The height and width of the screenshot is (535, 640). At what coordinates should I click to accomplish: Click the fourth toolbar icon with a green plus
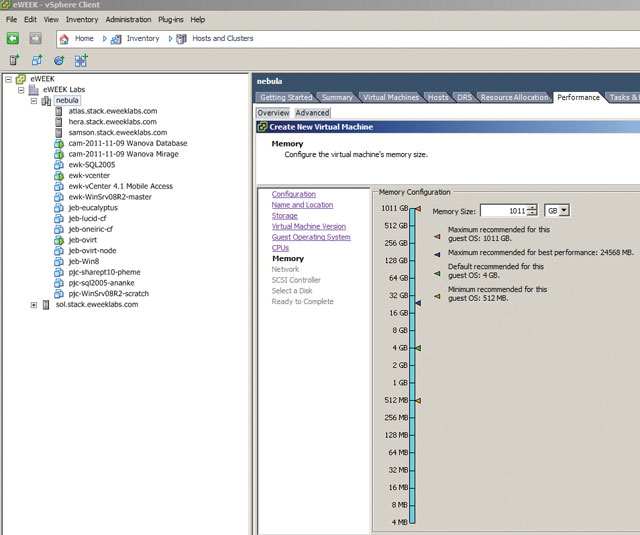click(81, 60)
